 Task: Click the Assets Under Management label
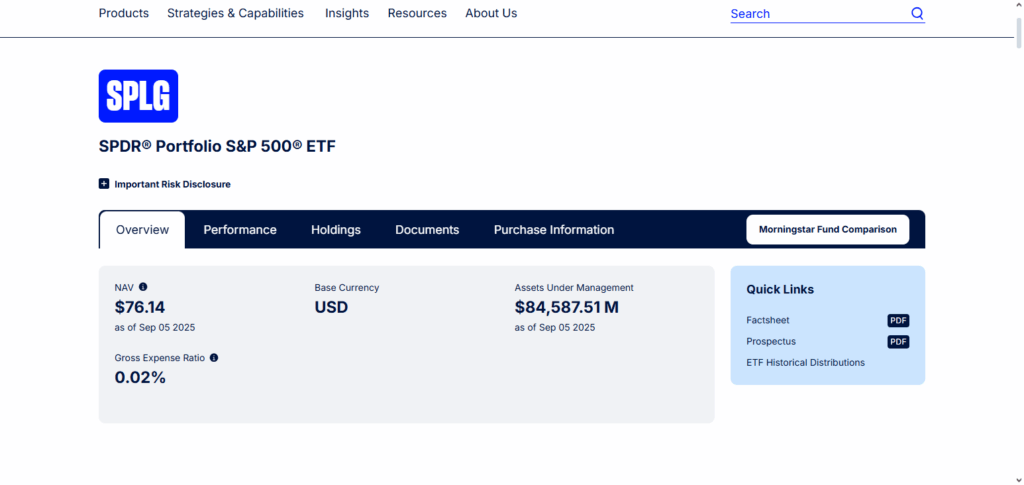(574, 287)
